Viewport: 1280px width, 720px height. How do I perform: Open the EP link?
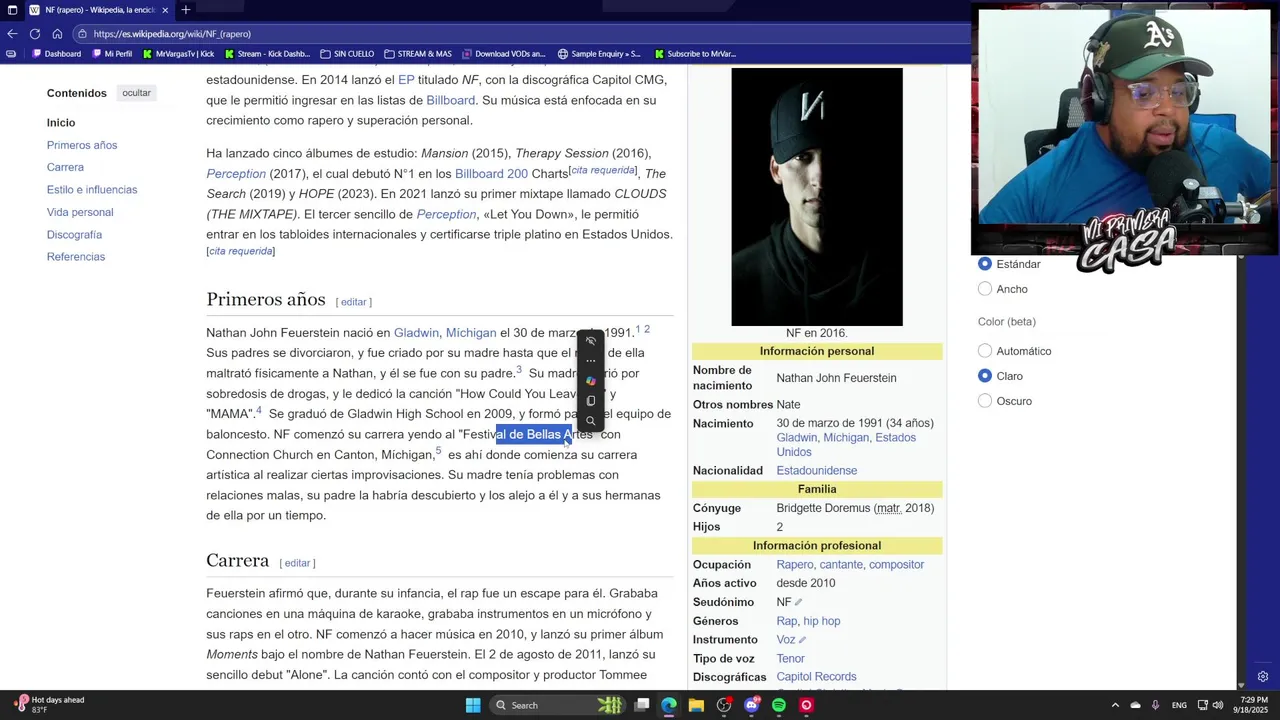coord(406,80)
